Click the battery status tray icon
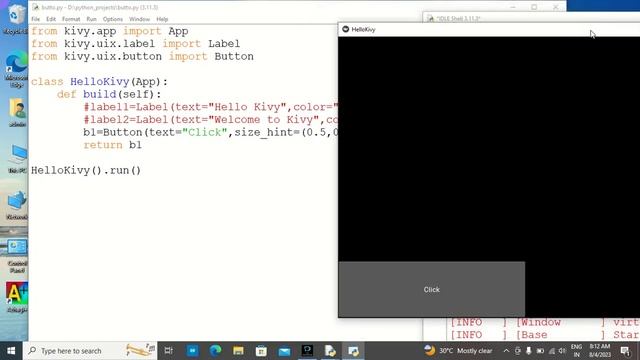This screenshot has width=640, height=360. (x=540, y=351)
